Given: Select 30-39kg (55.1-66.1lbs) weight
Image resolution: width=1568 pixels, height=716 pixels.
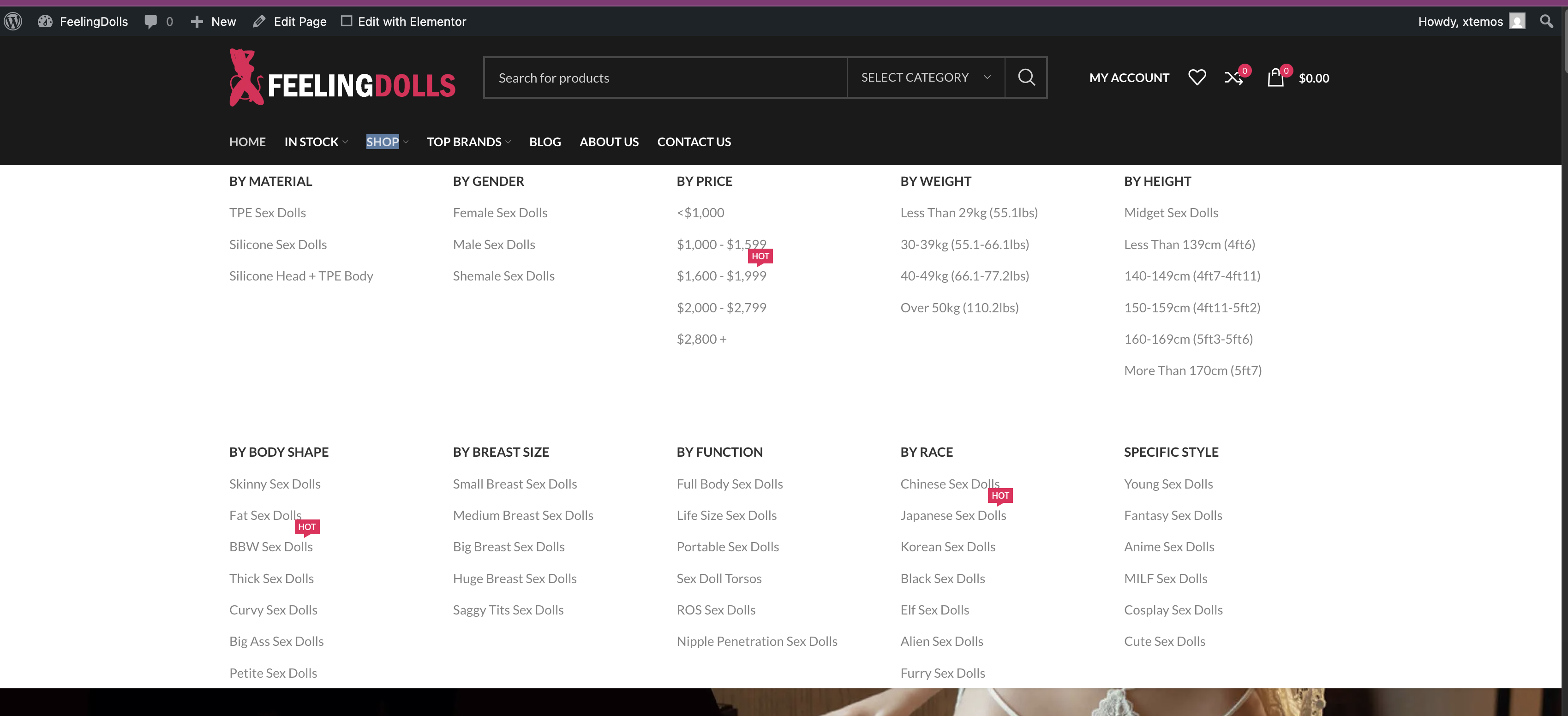Looking at the screenshot, I should [x=964, y=245].
